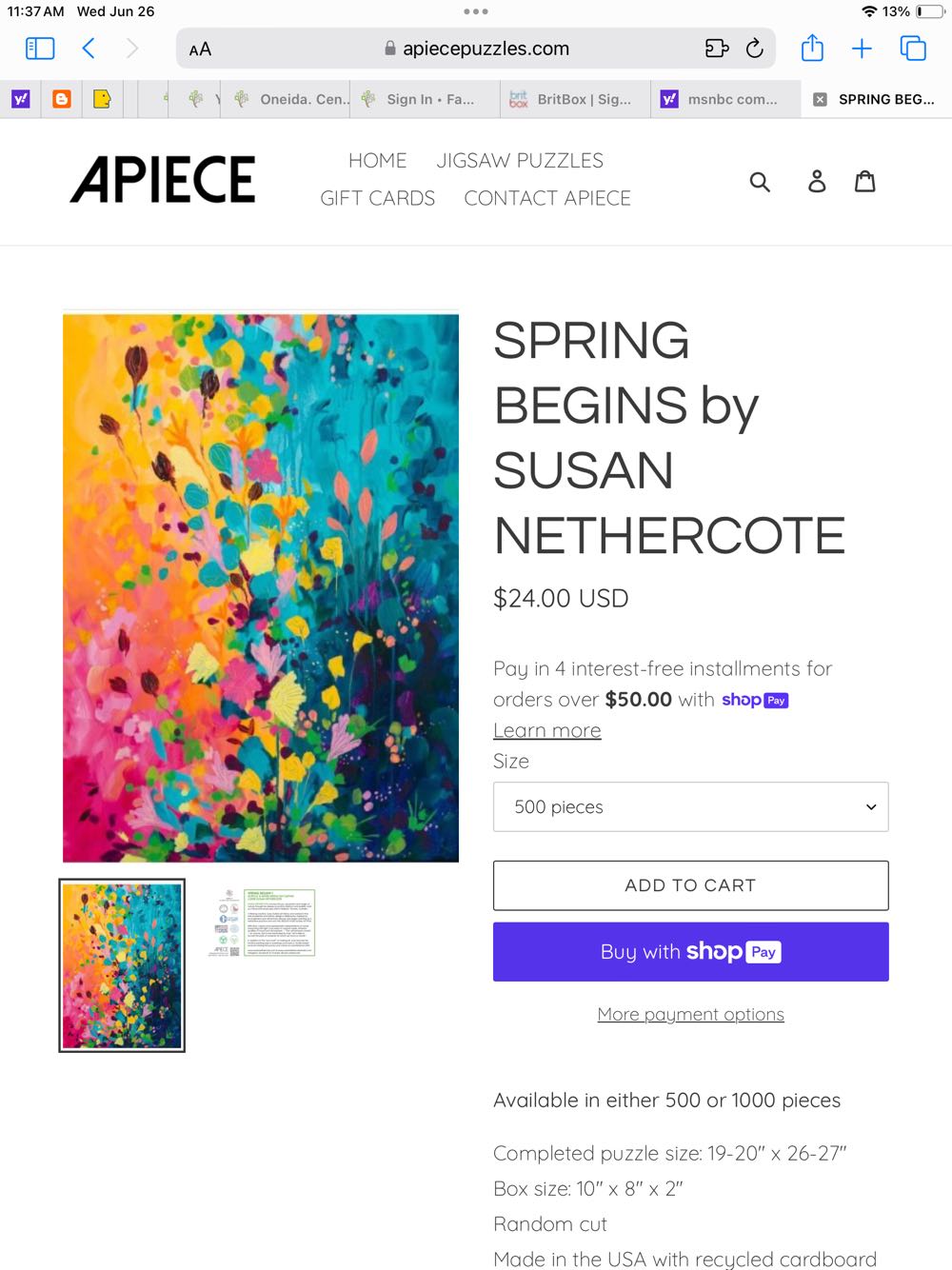Open the account login person icon

coord(817,181)
